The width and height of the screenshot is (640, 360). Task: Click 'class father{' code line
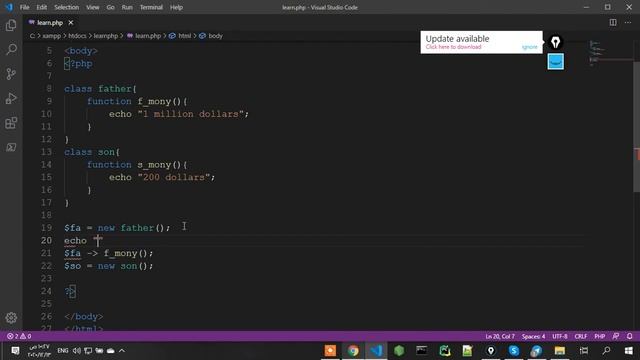coord(100,89)
